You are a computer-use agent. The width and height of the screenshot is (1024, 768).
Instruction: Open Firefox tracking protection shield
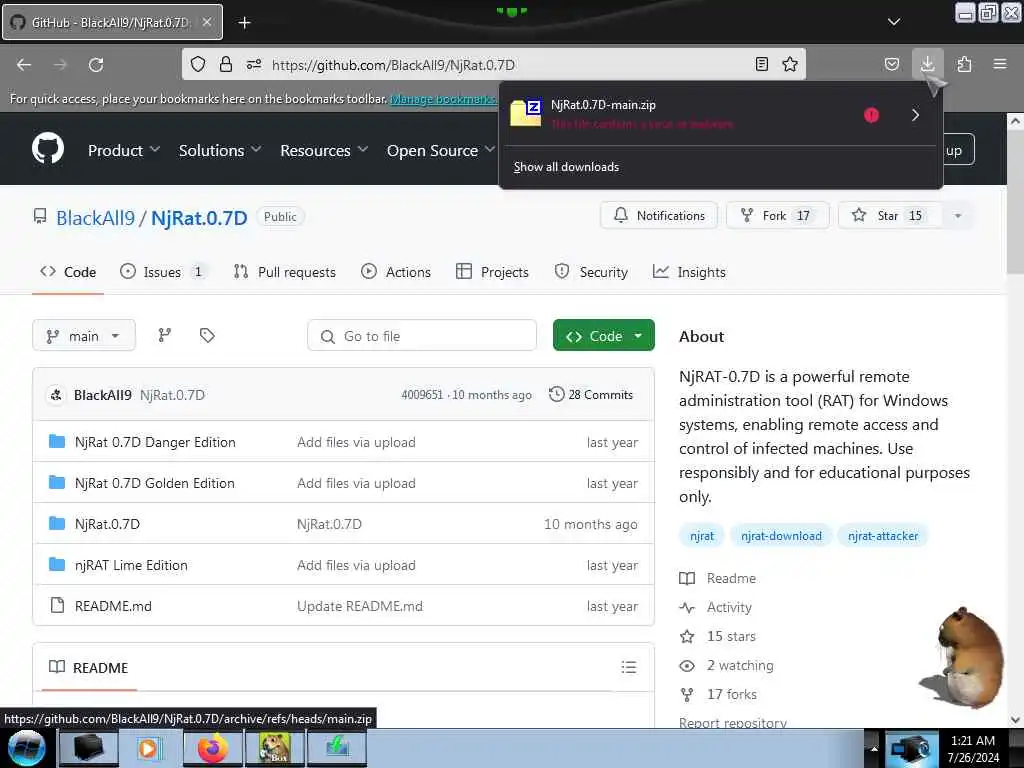point(198,64)
